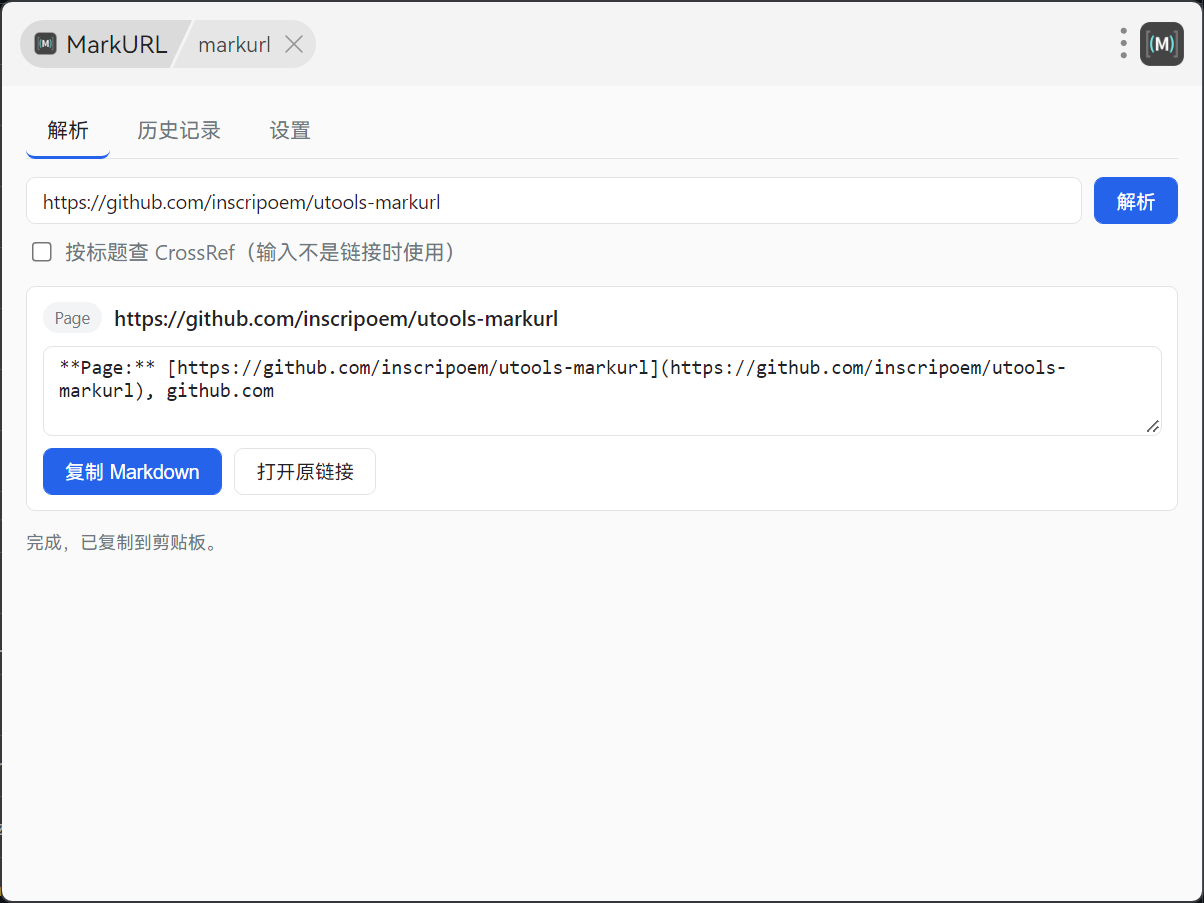Switch to the 解析 tab
This screenshot has height=903, width=1204.
68,131
